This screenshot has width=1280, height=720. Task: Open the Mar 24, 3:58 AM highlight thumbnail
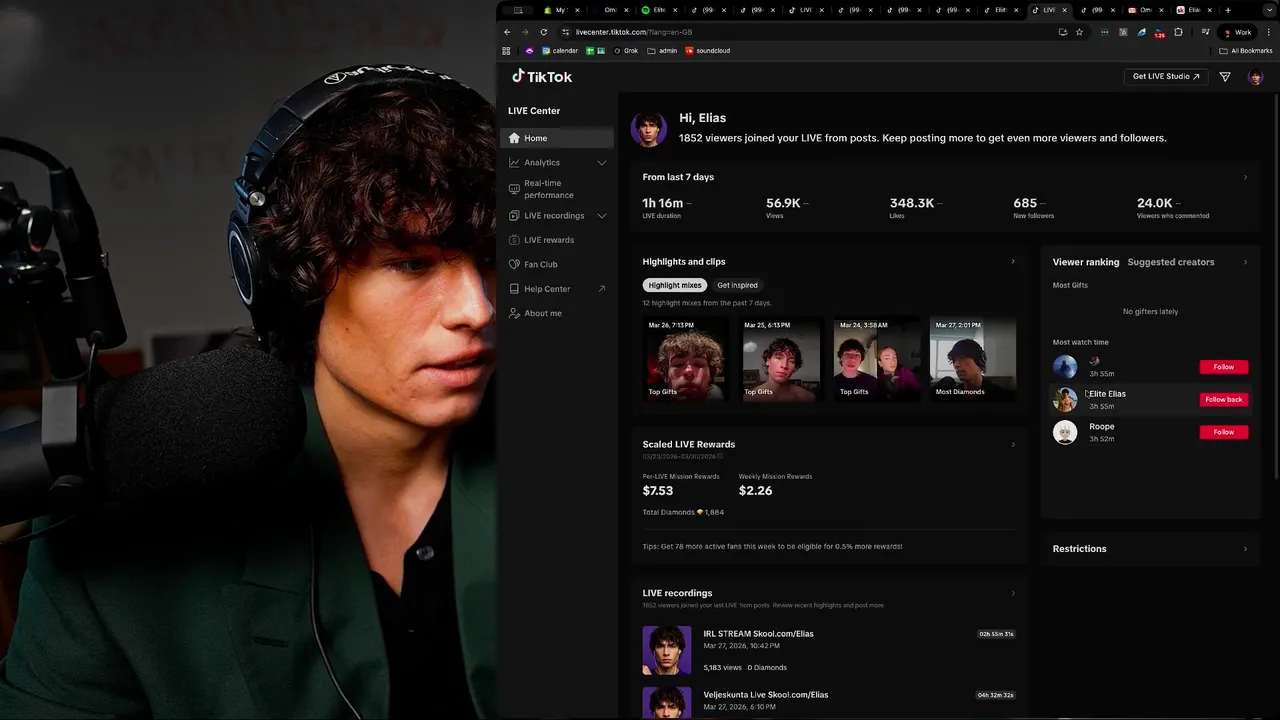[877, 359]
